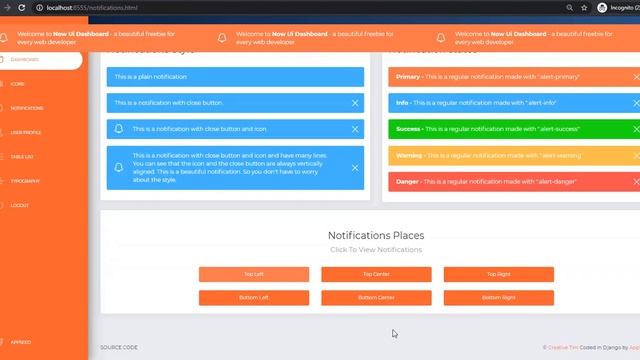The width and height of the screenshot is (640, 360).
Task: Click the Primary alert text
Action: 488,77
